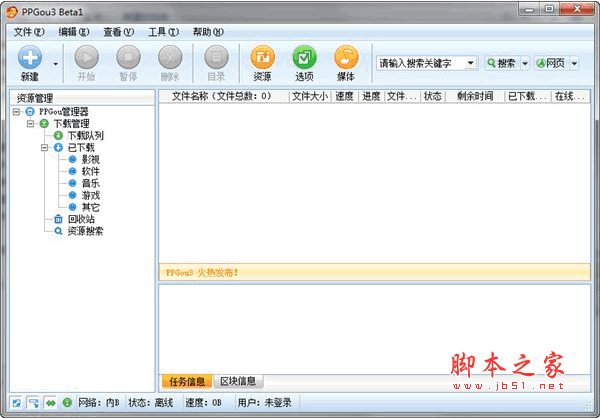Open the 帮助 (Help) menu
The height and width of the screenshot is (419, 600).
(208, 32)
